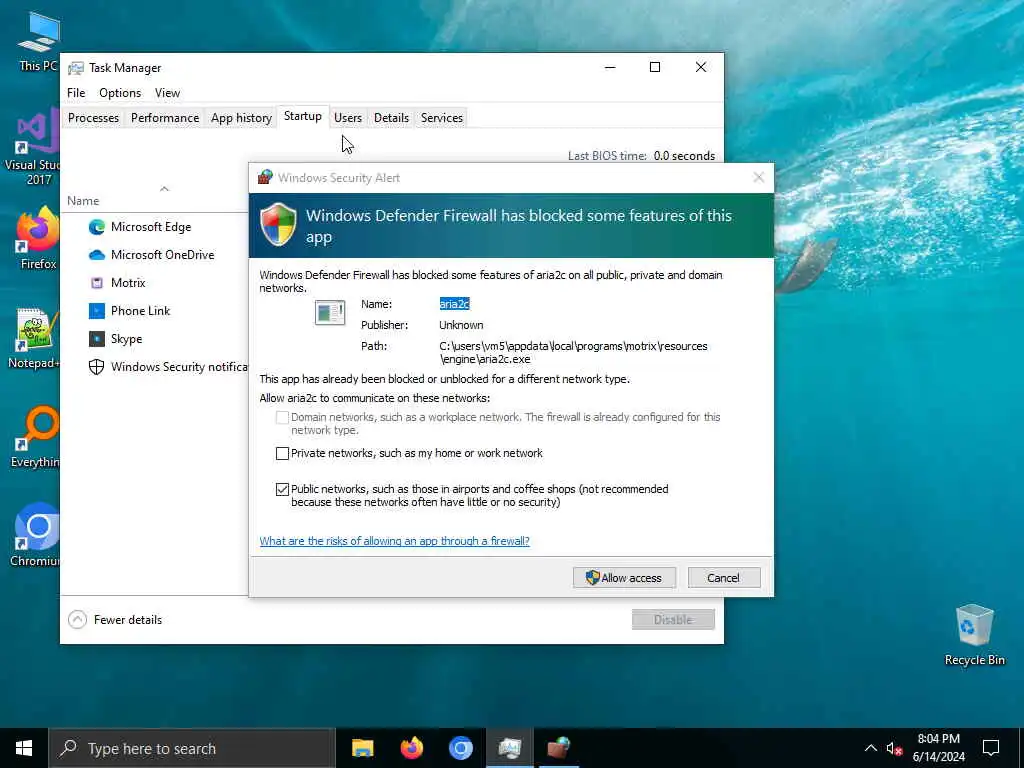Open This PC desktop icon

point(38,40)
